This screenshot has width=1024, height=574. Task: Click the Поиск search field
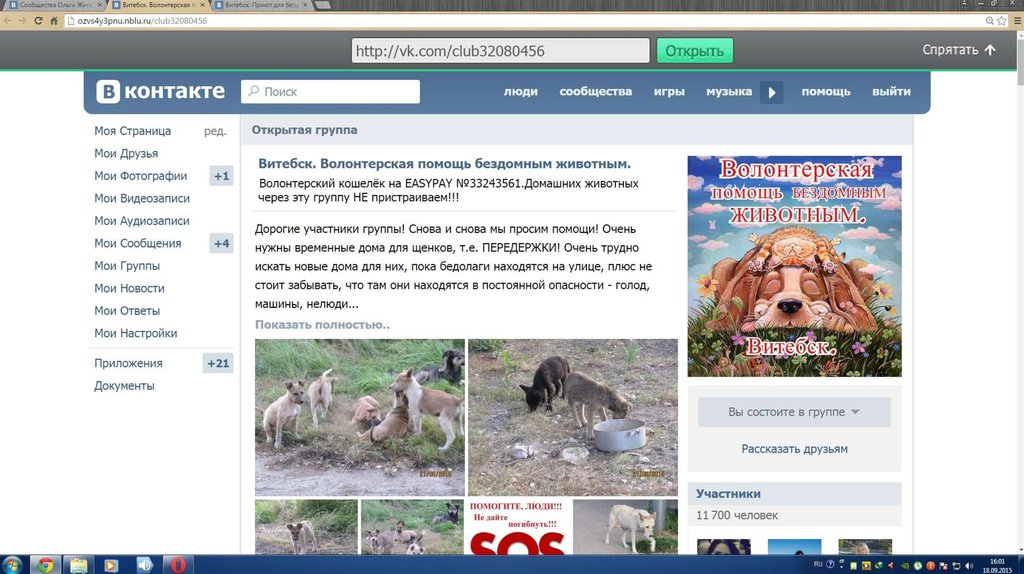[x=330, y=91]
